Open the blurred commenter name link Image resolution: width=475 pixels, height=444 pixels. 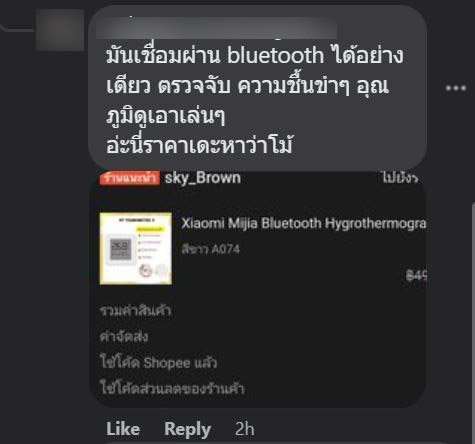217,28
